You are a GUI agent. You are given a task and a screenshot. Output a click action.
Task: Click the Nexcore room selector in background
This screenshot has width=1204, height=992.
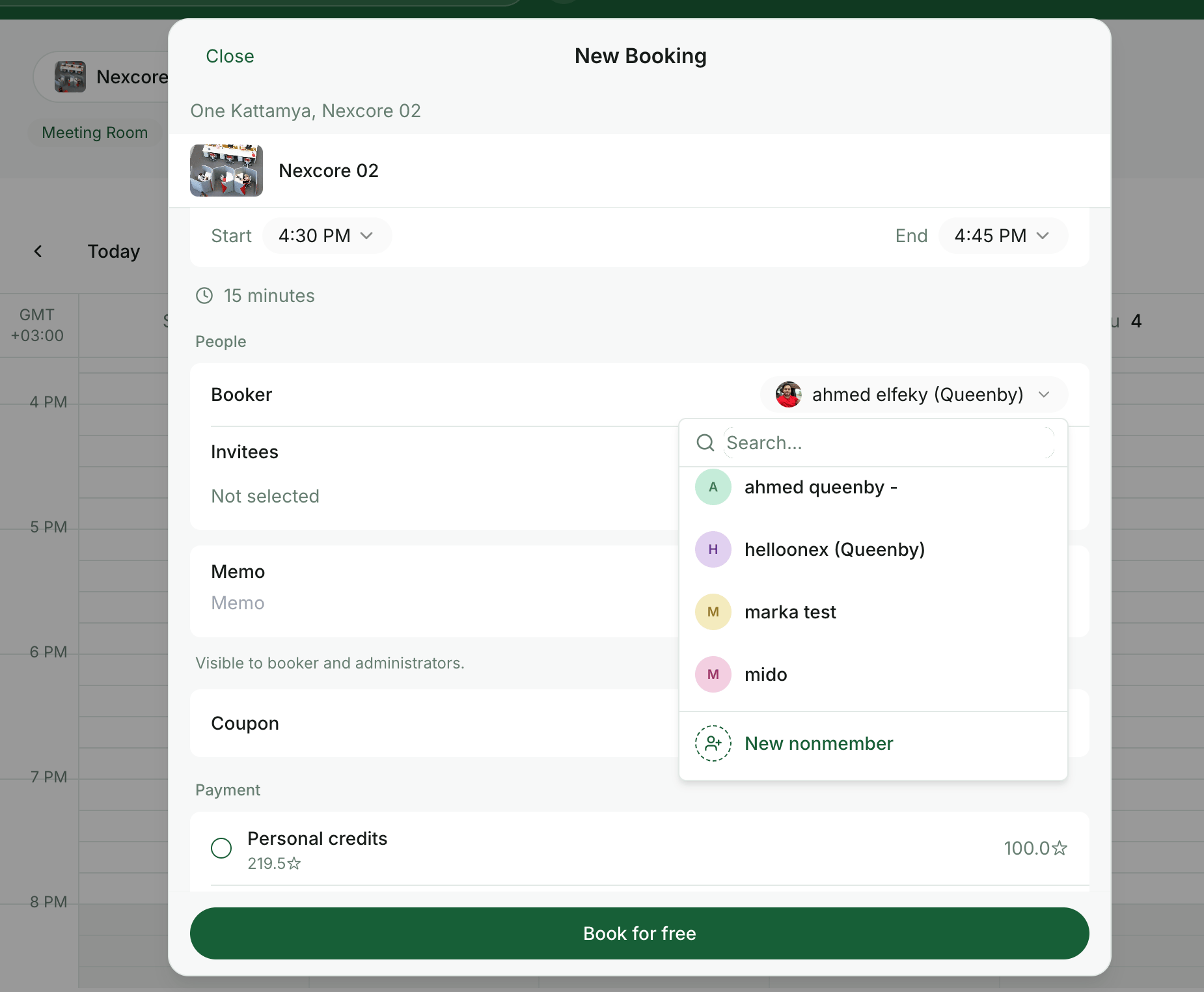[x=102, y=77]
